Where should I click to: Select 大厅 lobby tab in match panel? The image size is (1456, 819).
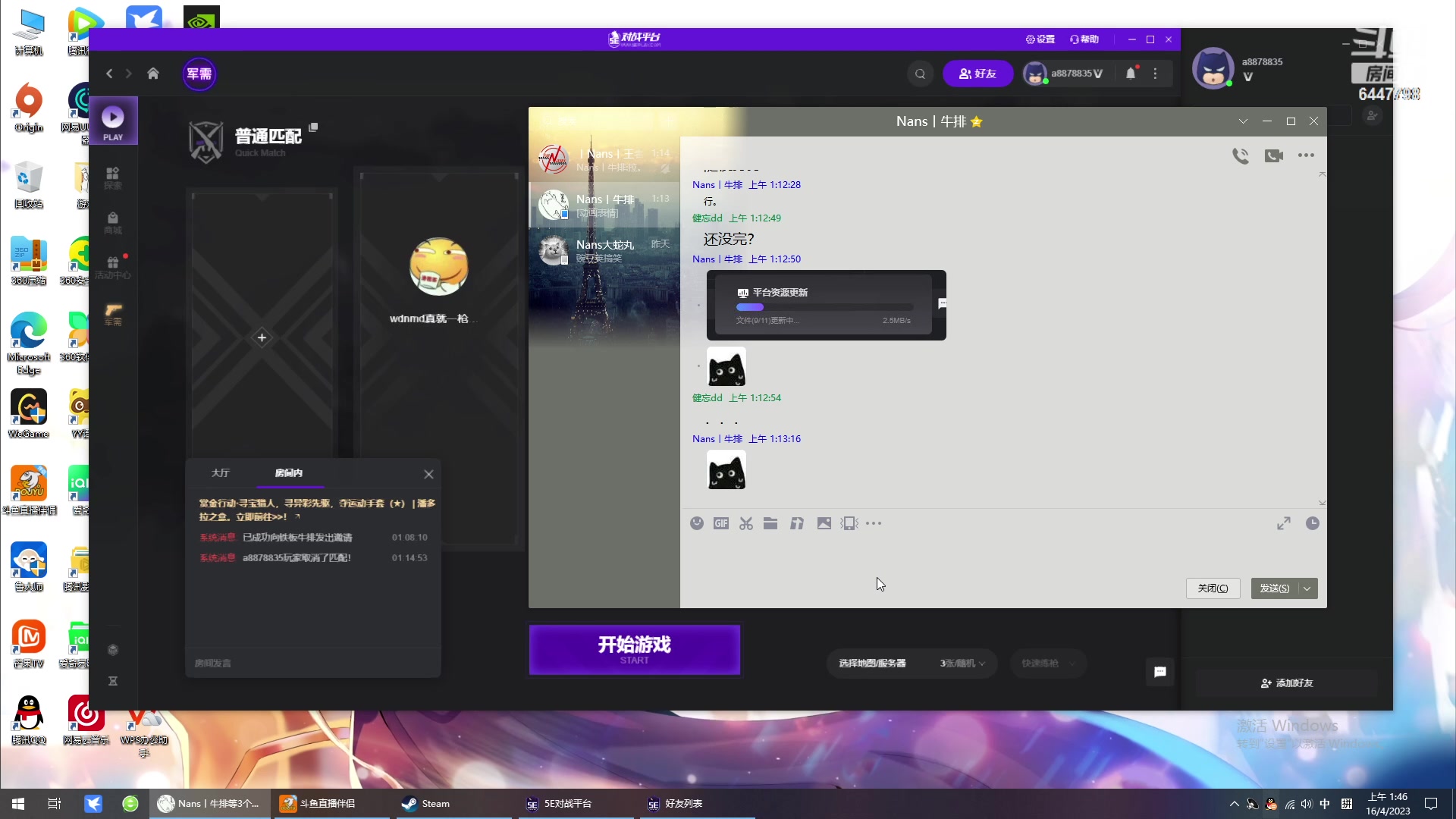coord(222,473)
